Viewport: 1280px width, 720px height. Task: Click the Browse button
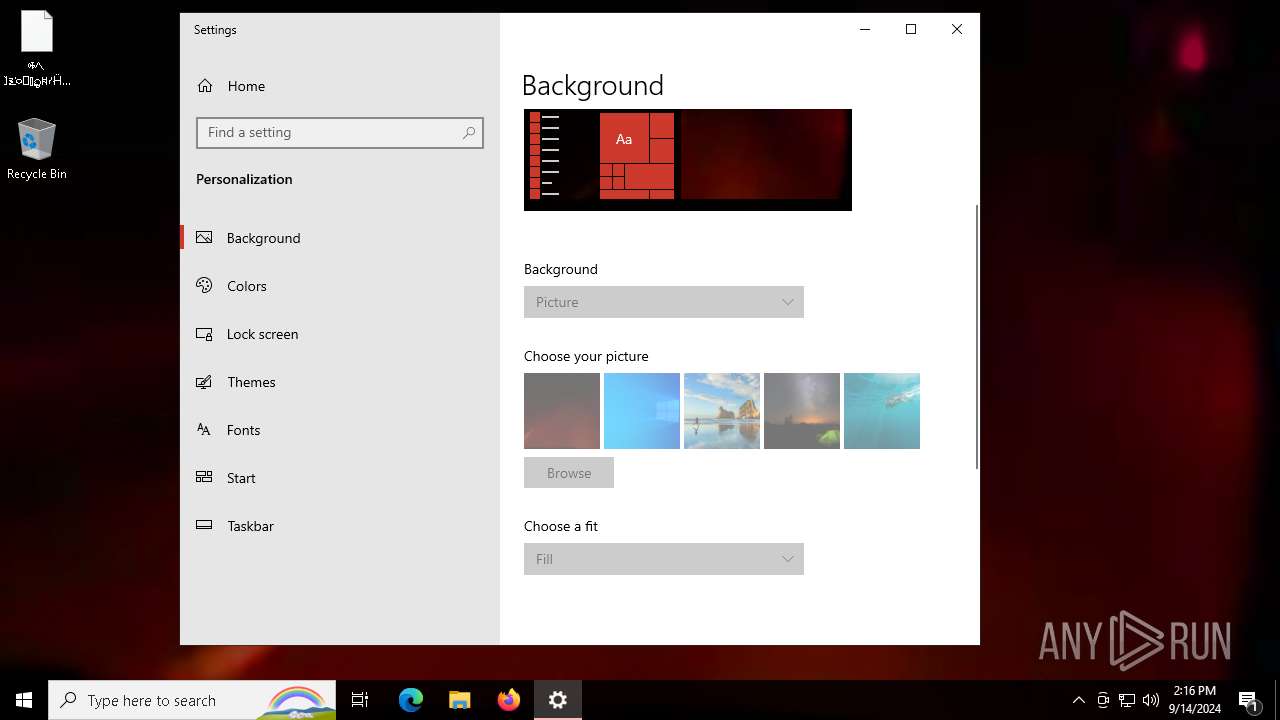point(569,473)
